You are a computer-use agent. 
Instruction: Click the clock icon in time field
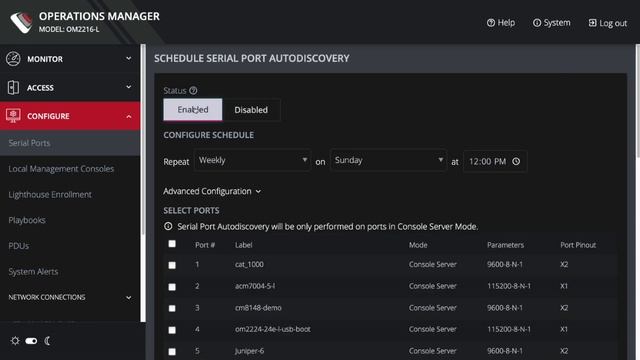(516, 161)
